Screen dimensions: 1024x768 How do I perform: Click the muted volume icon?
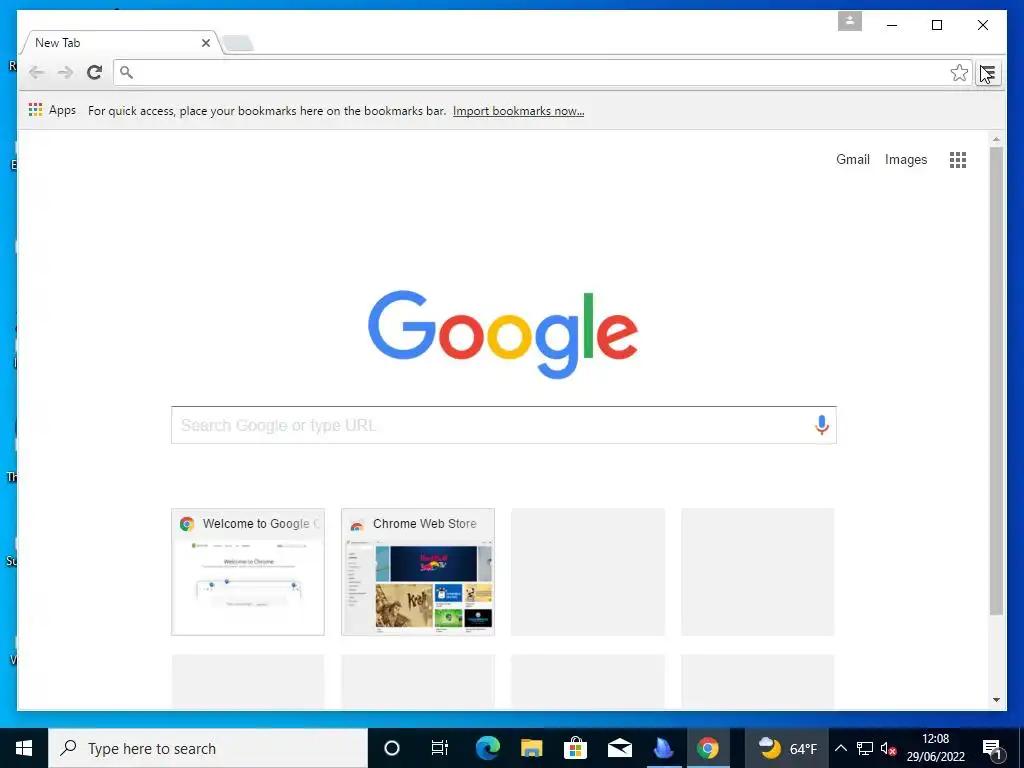tap(888, 749)
